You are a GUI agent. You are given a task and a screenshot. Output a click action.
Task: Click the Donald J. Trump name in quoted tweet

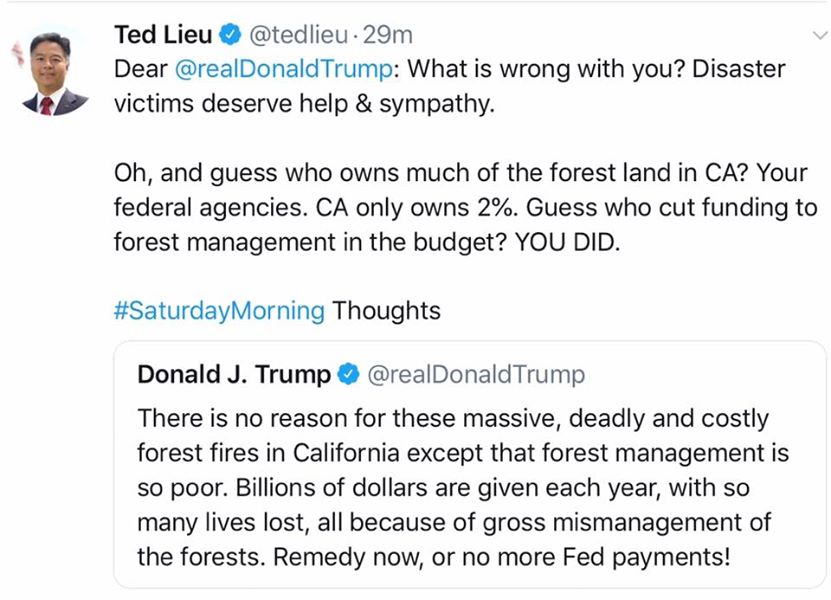point(233,375)
